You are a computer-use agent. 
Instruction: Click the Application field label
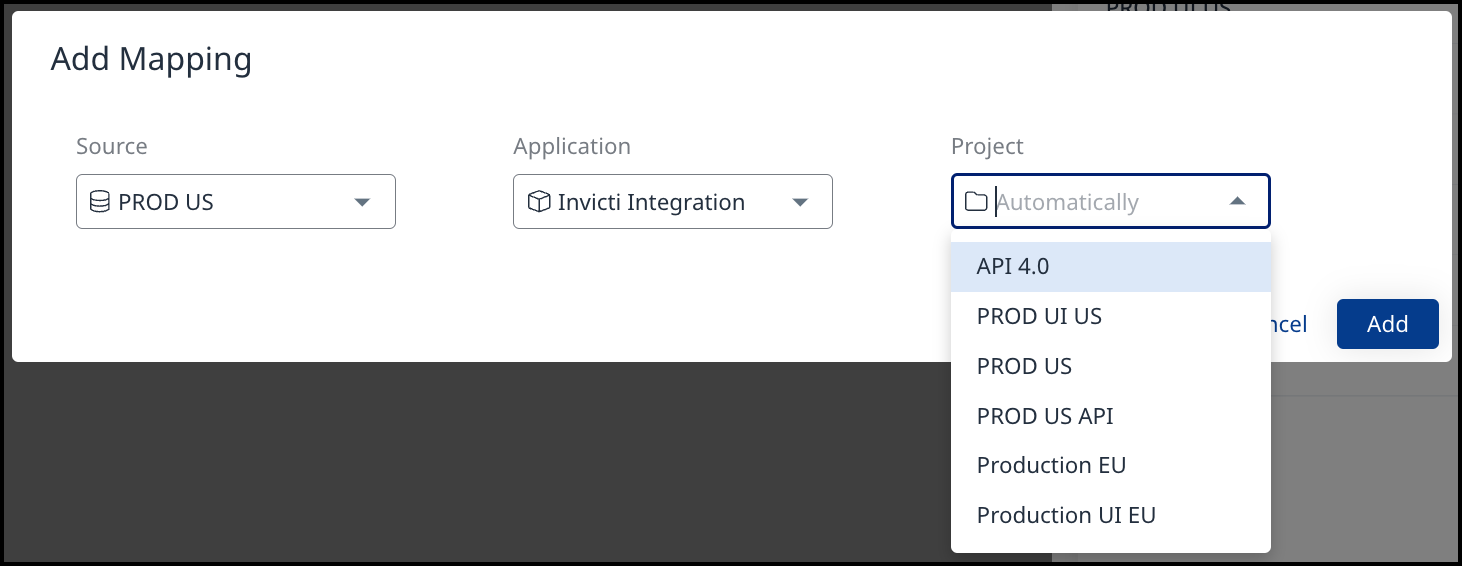[x=572, y=146]
